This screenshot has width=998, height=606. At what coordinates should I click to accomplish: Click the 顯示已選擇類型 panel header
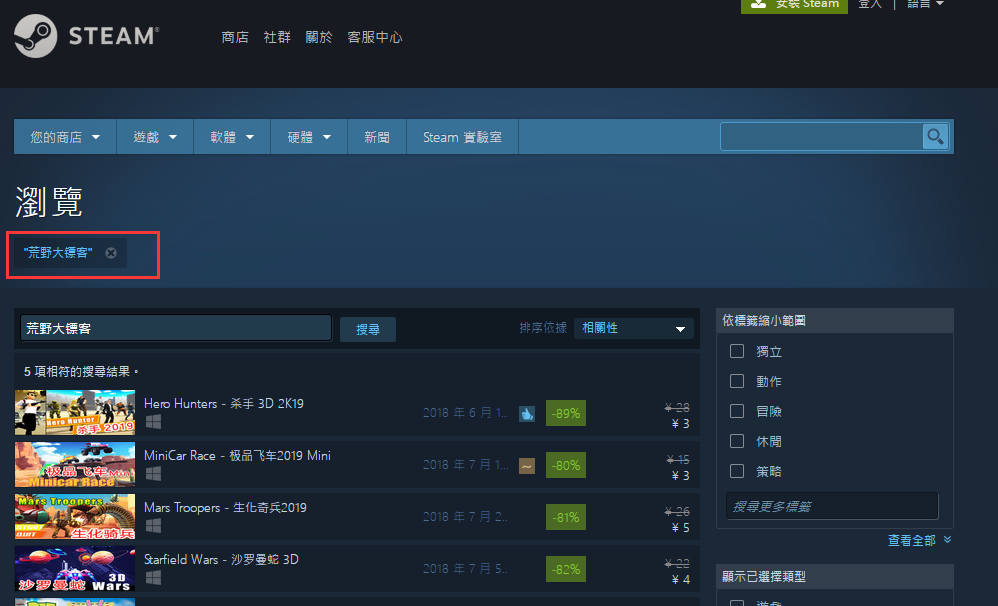834,576
